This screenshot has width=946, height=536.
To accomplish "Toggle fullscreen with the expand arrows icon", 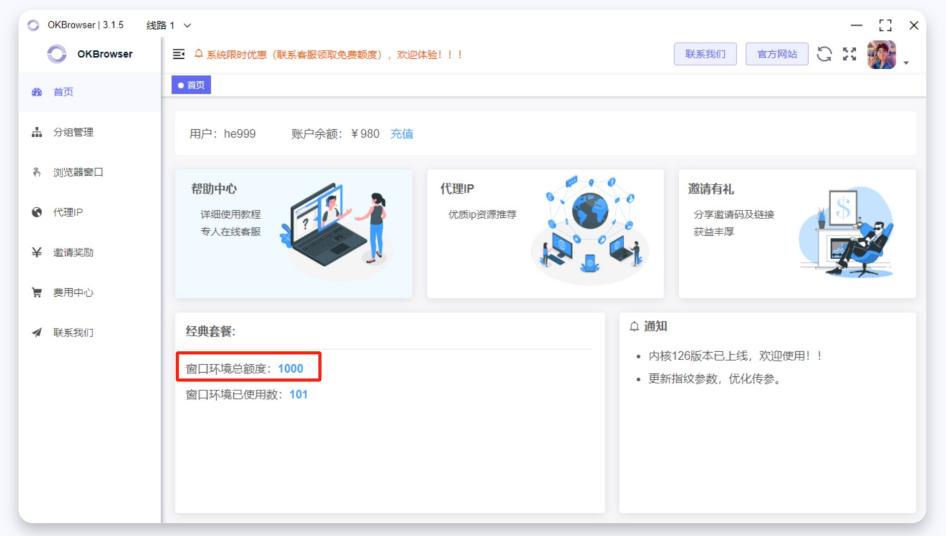I will [x=849, y=54].
